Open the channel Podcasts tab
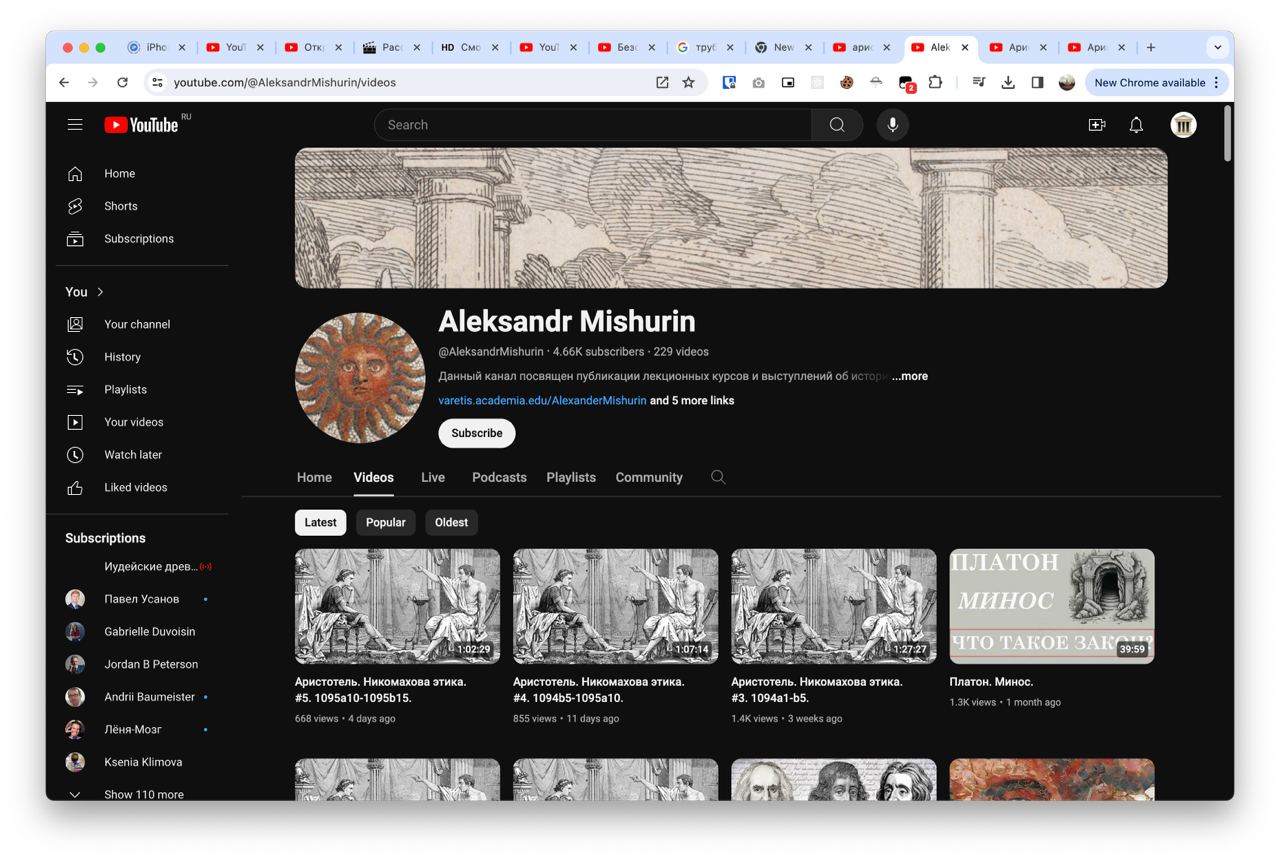The image size is (1280, 861). [499, 477]
